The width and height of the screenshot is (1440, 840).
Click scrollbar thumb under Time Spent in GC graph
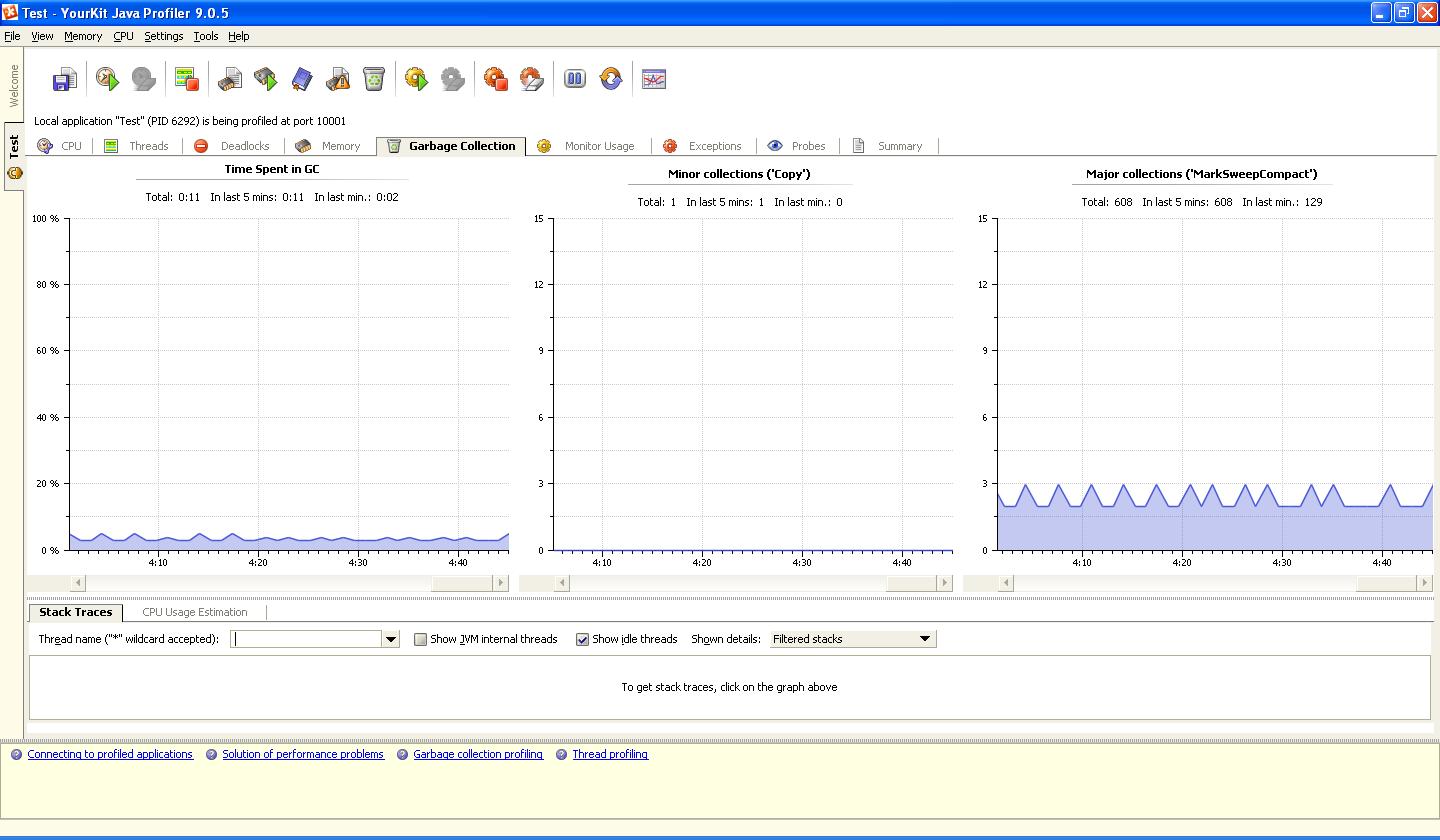click(x=461, y=583)
